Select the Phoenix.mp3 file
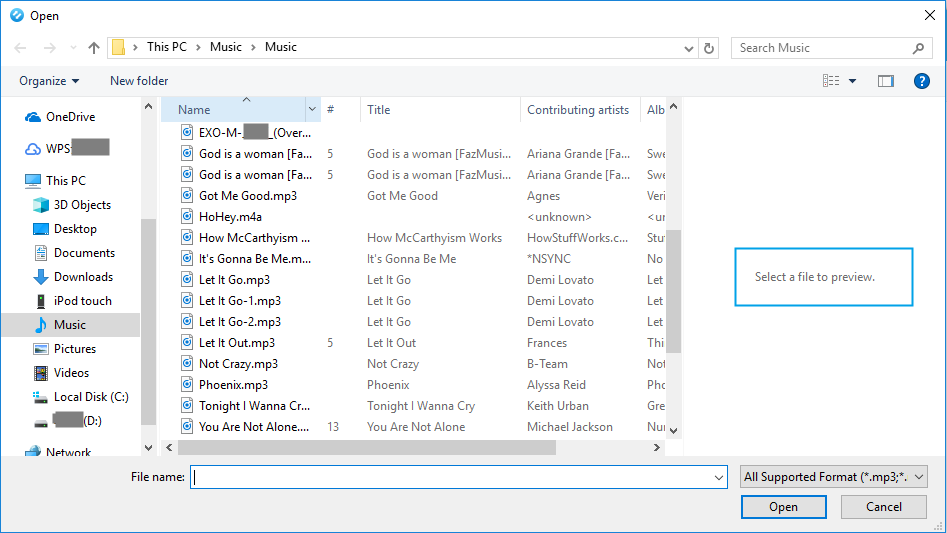The image size is (947, 533). pyautogui.click(x=233, y=385)
